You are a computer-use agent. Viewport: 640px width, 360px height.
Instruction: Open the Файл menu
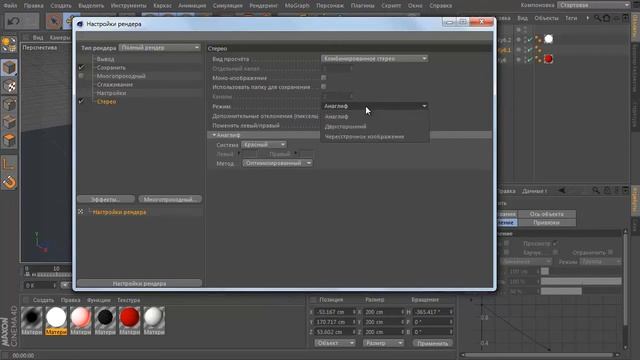coord(10,6)
